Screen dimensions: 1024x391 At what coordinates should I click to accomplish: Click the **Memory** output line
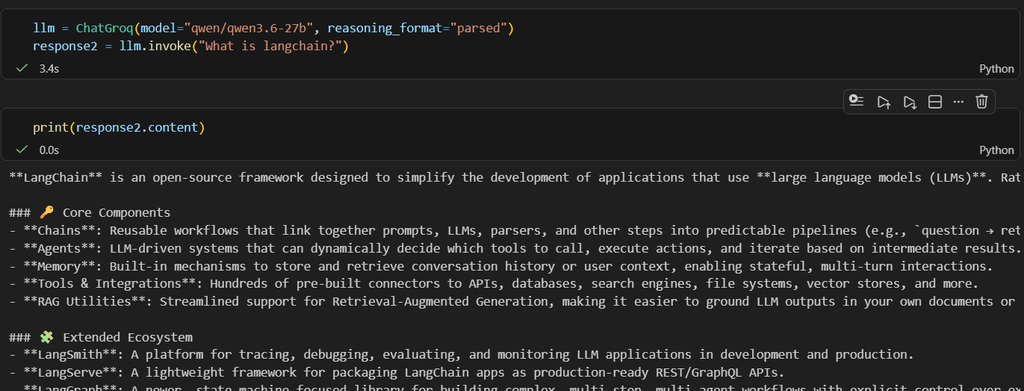click(x=501, y=266)
